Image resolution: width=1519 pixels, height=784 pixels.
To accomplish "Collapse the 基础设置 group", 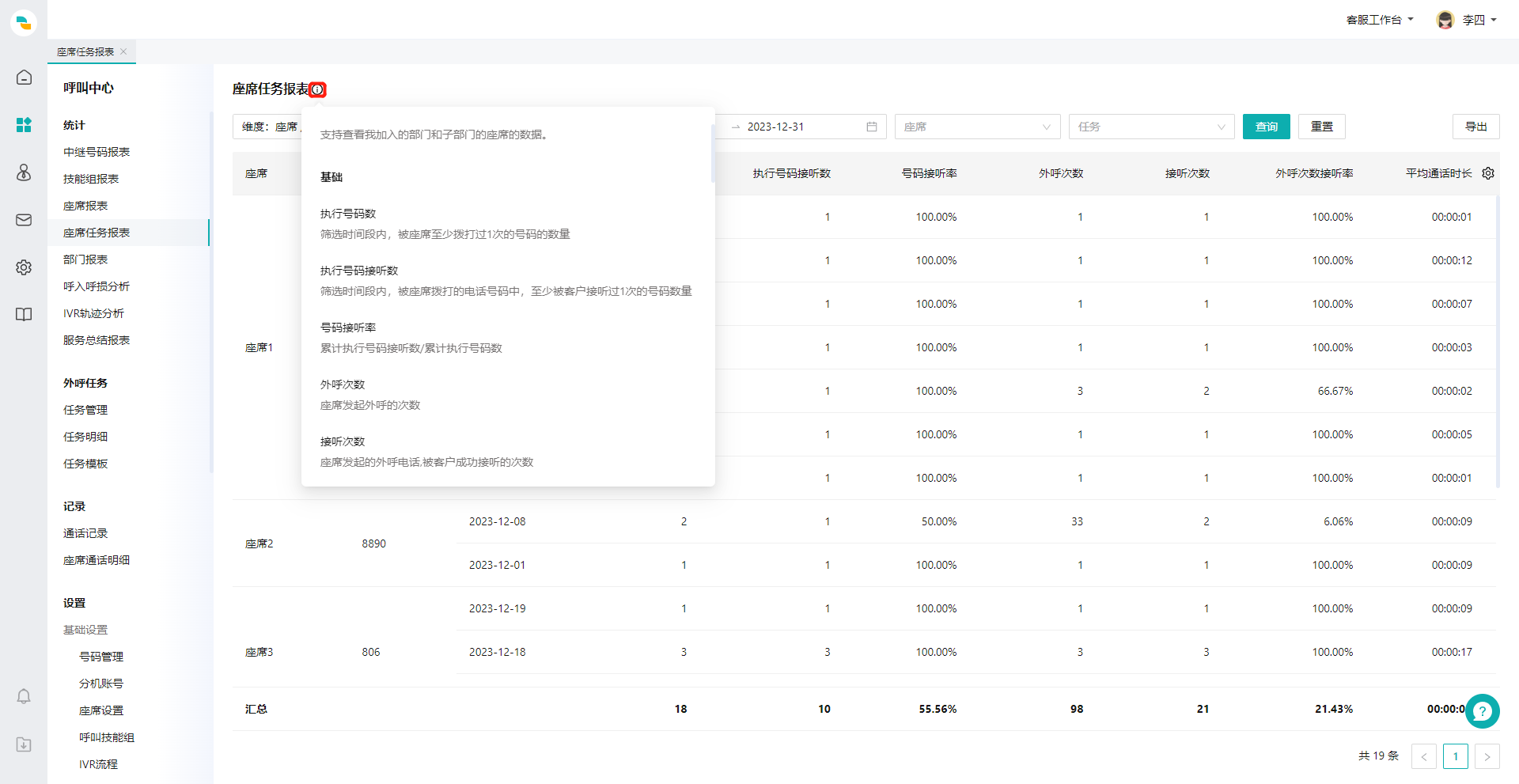I will click(85, 630).
